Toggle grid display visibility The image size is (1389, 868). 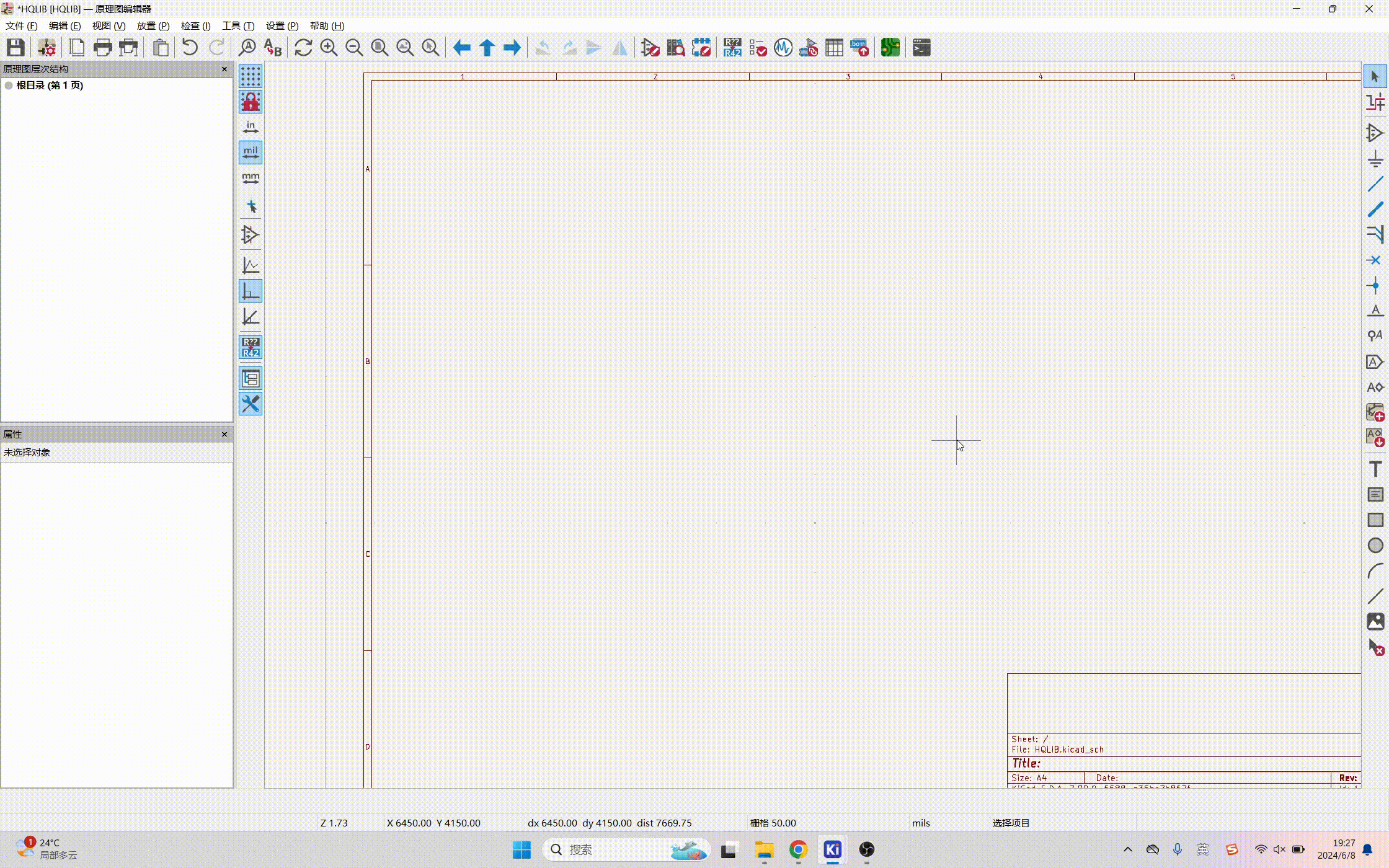pos(251,76)
